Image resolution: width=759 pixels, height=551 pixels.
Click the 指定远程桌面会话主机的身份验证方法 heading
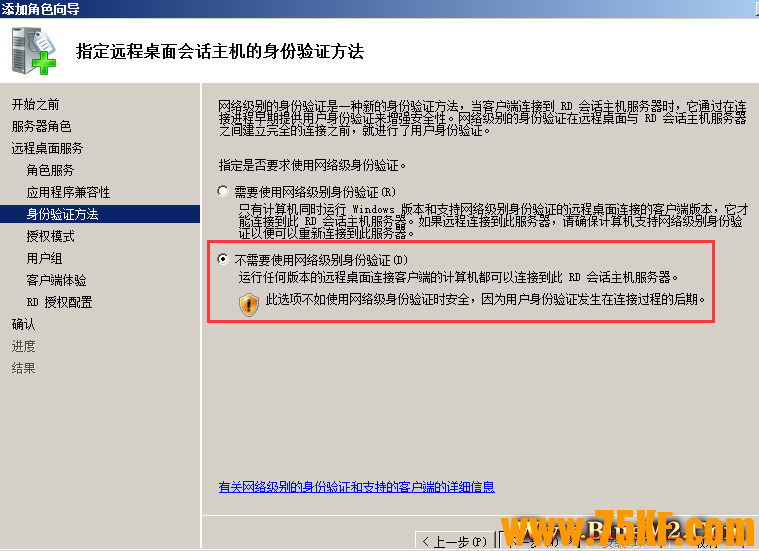tap(220, 50)
